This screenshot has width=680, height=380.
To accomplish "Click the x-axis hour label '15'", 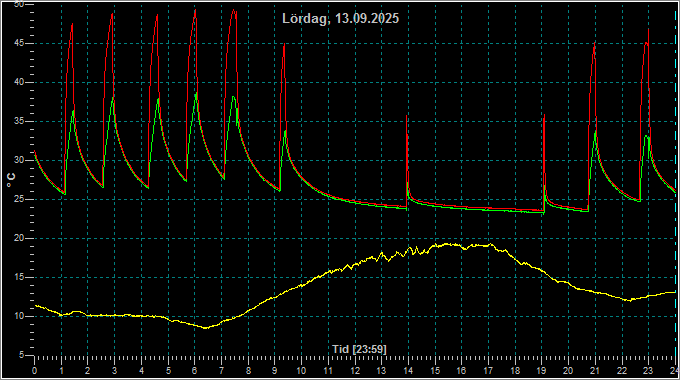I will point(435,371).
